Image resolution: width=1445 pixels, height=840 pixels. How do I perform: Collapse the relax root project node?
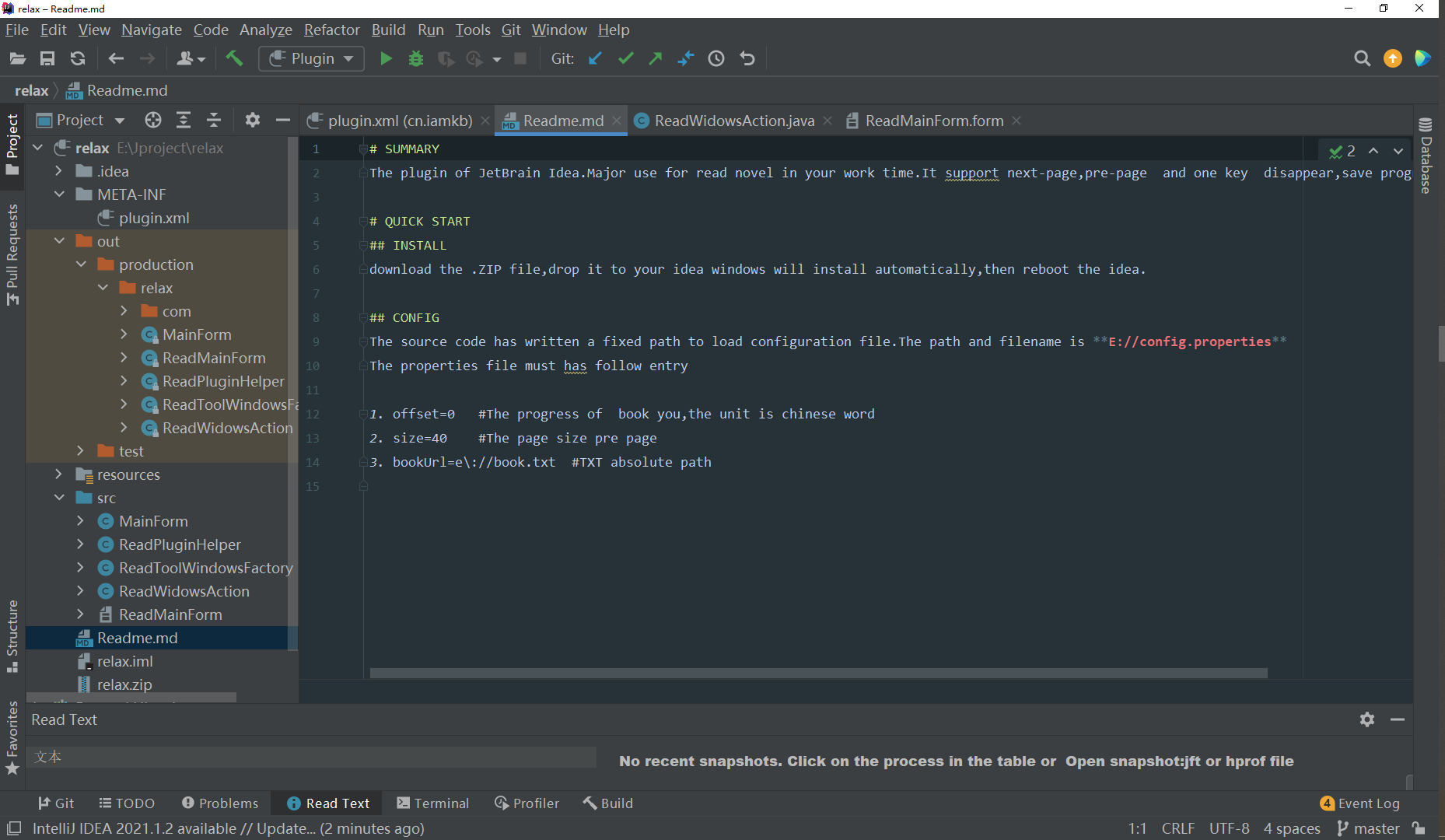pyautogui.click(x=37, y=148)
